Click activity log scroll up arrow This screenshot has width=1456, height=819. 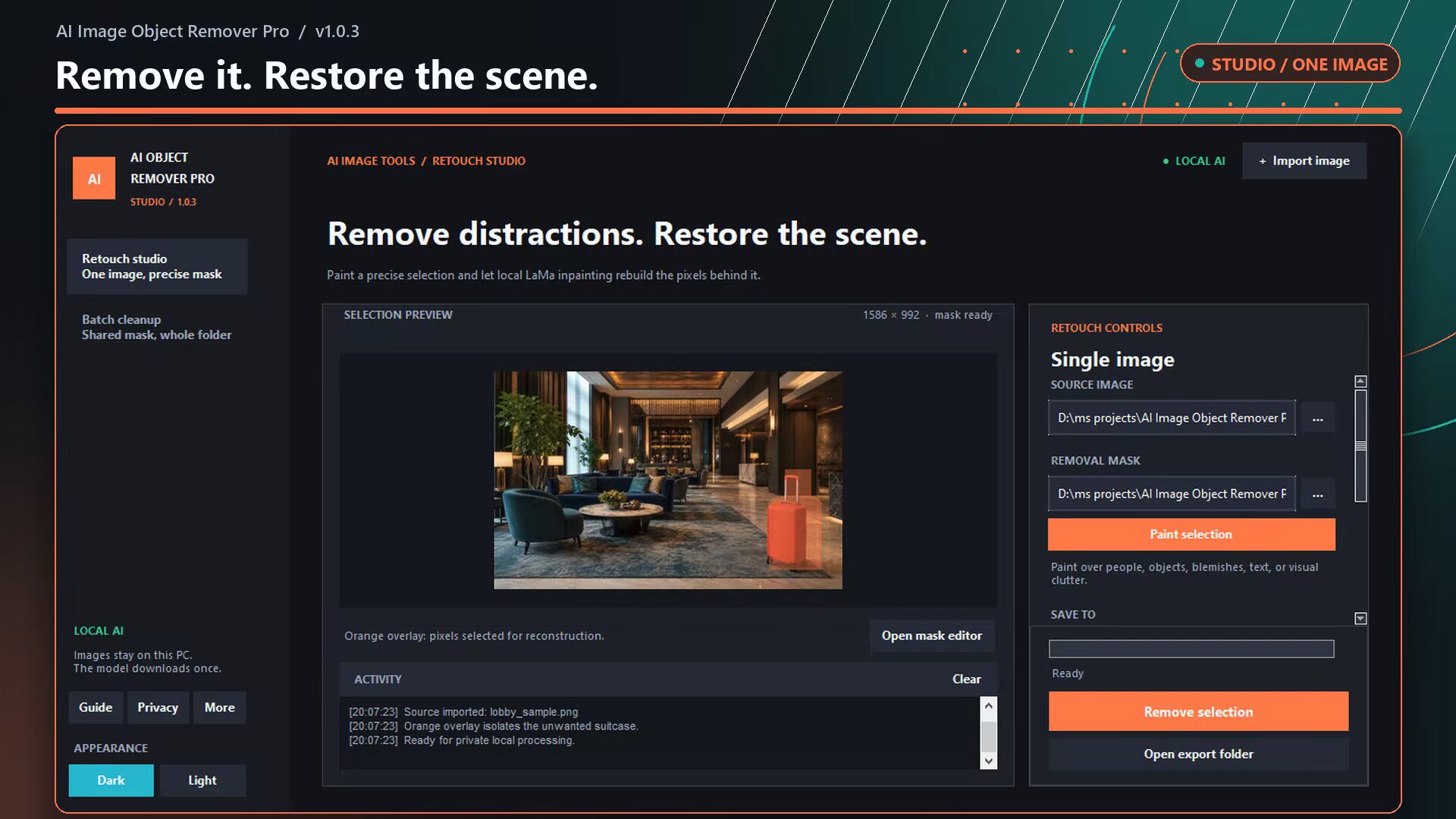coord(988,705)
